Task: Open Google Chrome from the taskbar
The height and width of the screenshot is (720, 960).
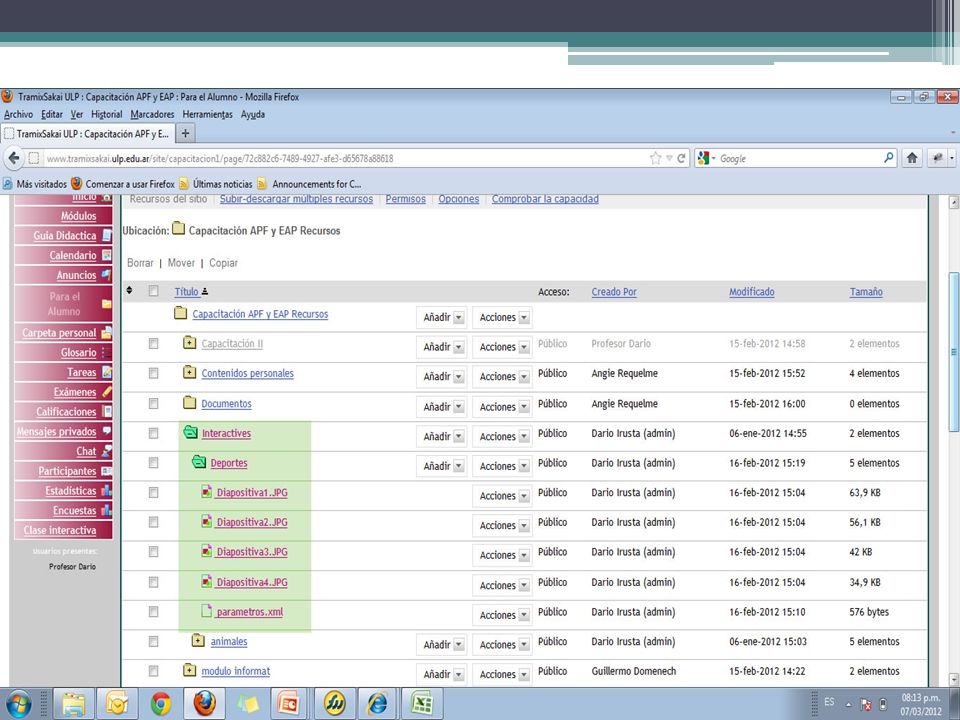Action: (160, 704)
